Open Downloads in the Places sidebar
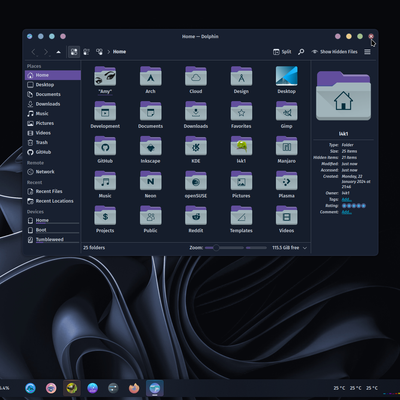This screenshot has width=400, height=400. [53, 104]
